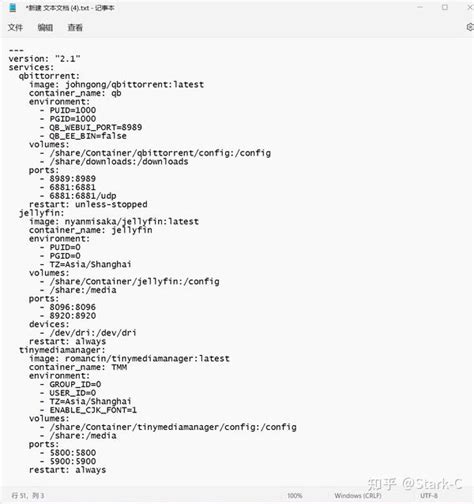Screen dimensions: 474x504
Task: Open the 编辑 menu
Action: [x=45, y=28]
